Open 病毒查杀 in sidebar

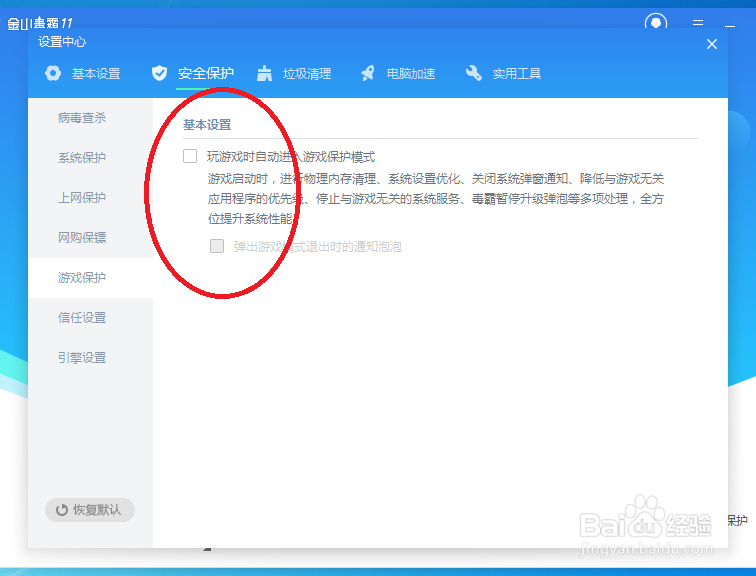[x=91, y=118]
